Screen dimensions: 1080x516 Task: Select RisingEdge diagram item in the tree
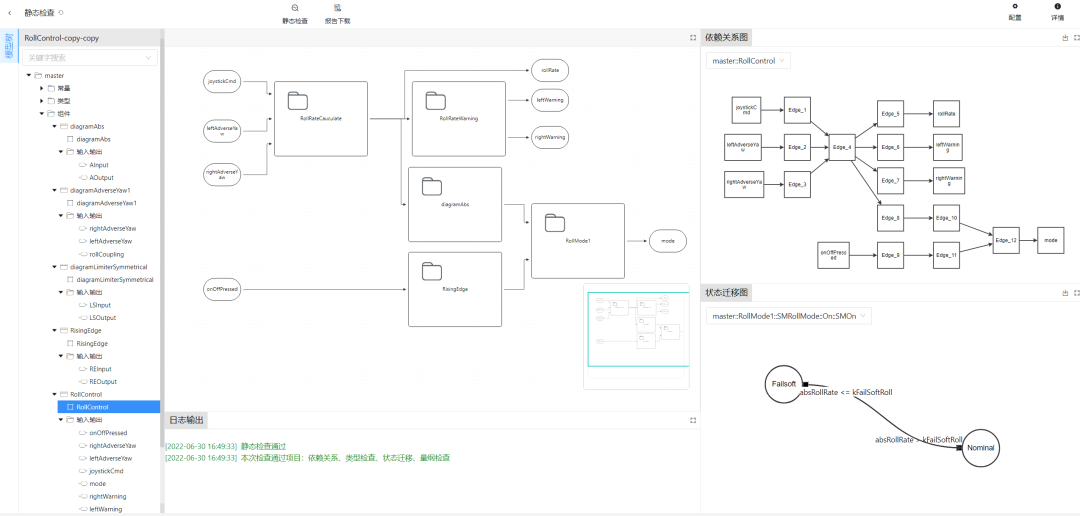92,343
